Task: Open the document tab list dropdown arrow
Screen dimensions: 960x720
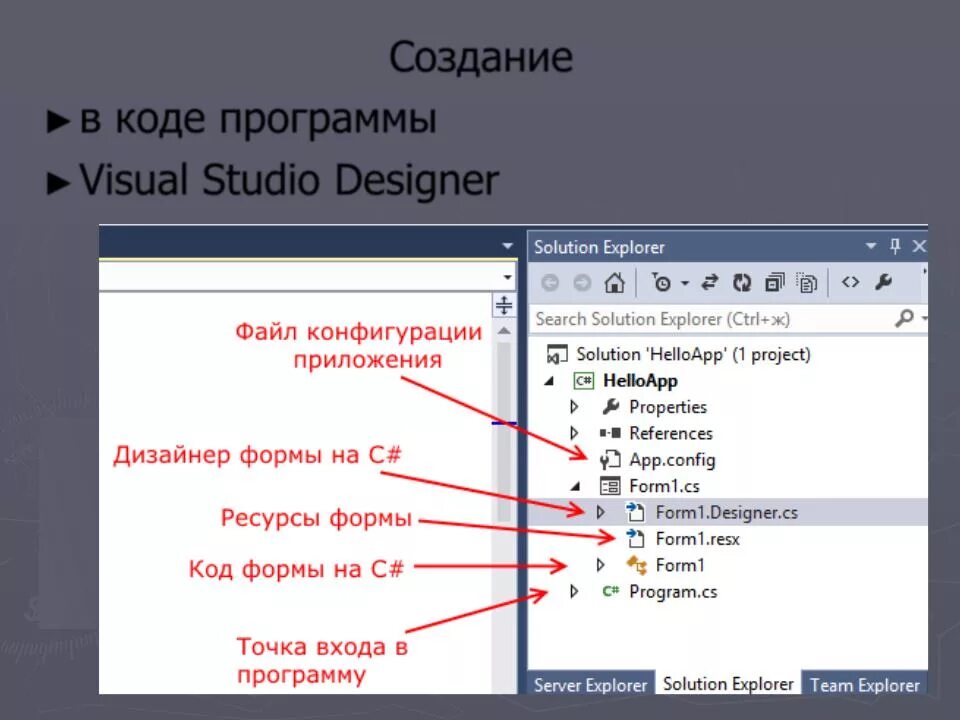Action: [x=508, y=246]
